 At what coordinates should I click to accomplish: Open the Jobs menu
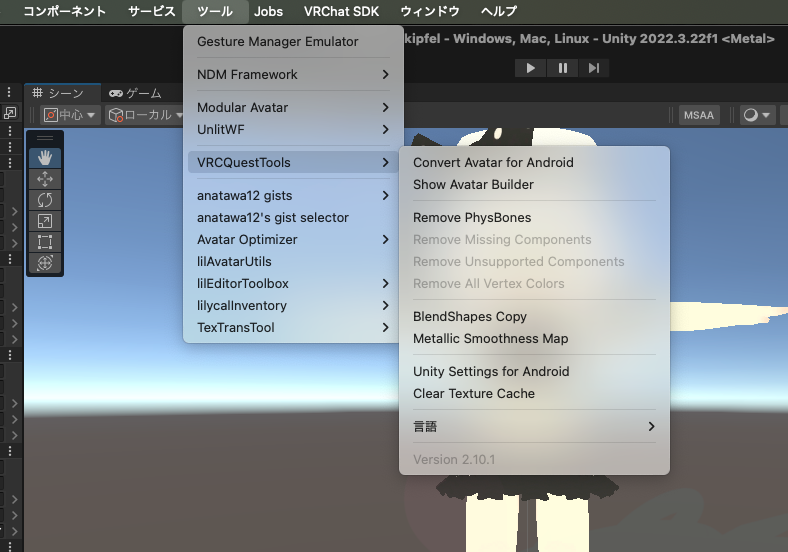(268, 11)
